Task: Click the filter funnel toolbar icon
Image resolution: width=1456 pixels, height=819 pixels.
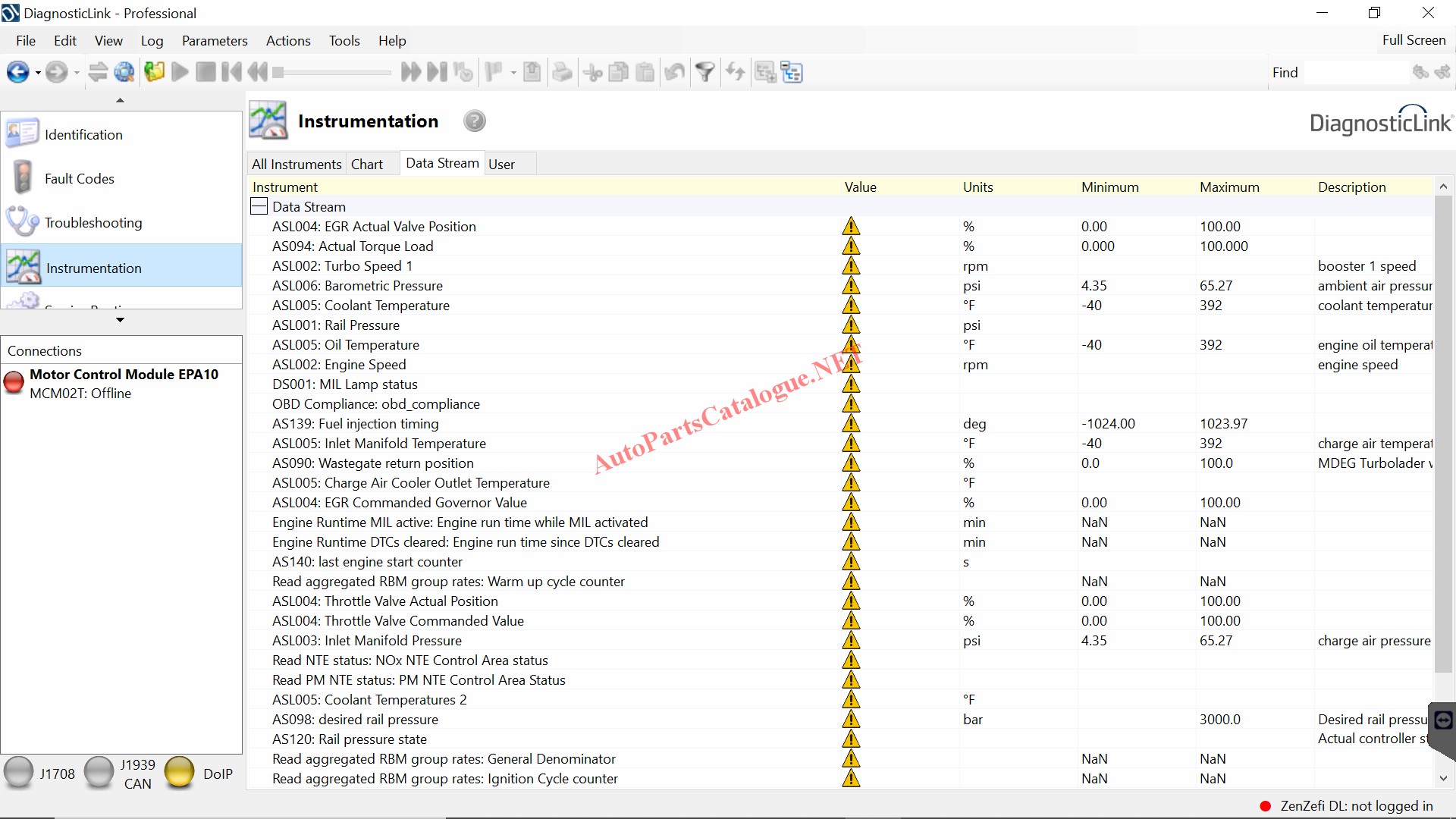Action: pyautogui.click(x=705, y=73)
